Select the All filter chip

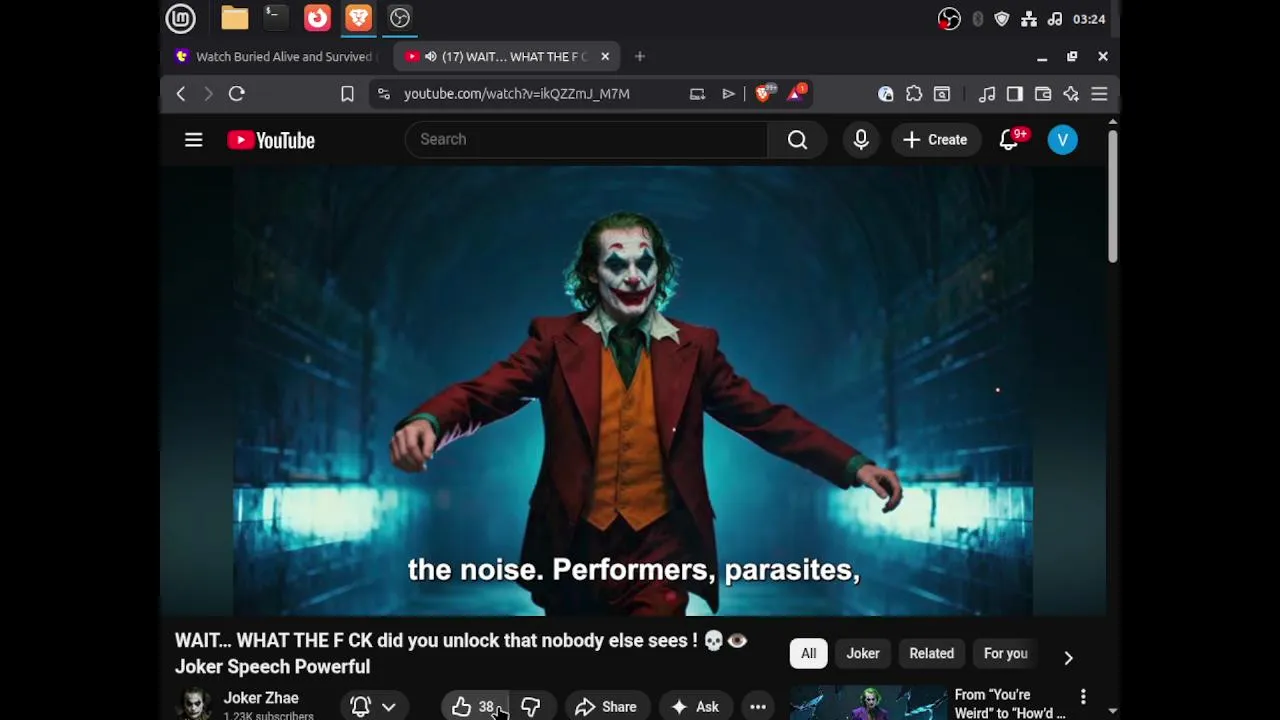[x=808, y=653]
